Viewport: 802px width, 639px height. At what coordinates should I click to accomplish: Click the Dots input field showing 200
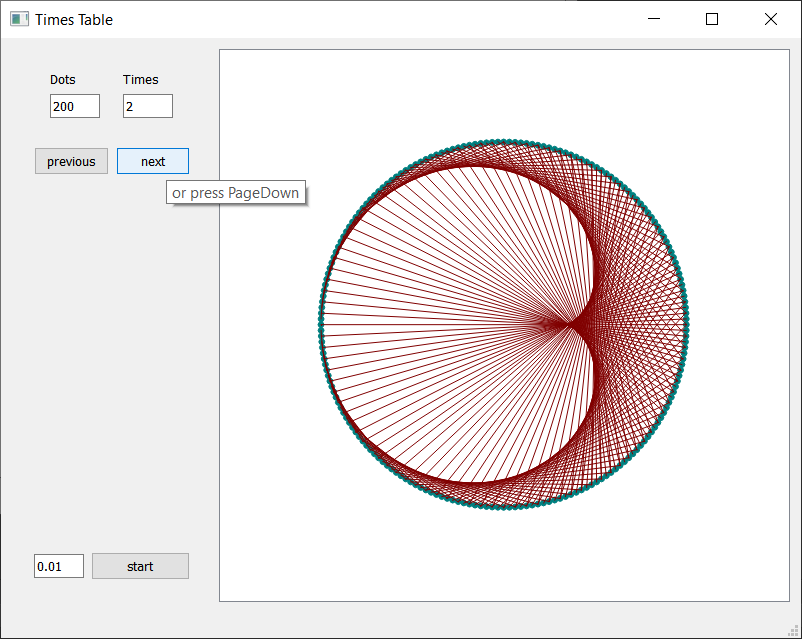pos(75,106)
